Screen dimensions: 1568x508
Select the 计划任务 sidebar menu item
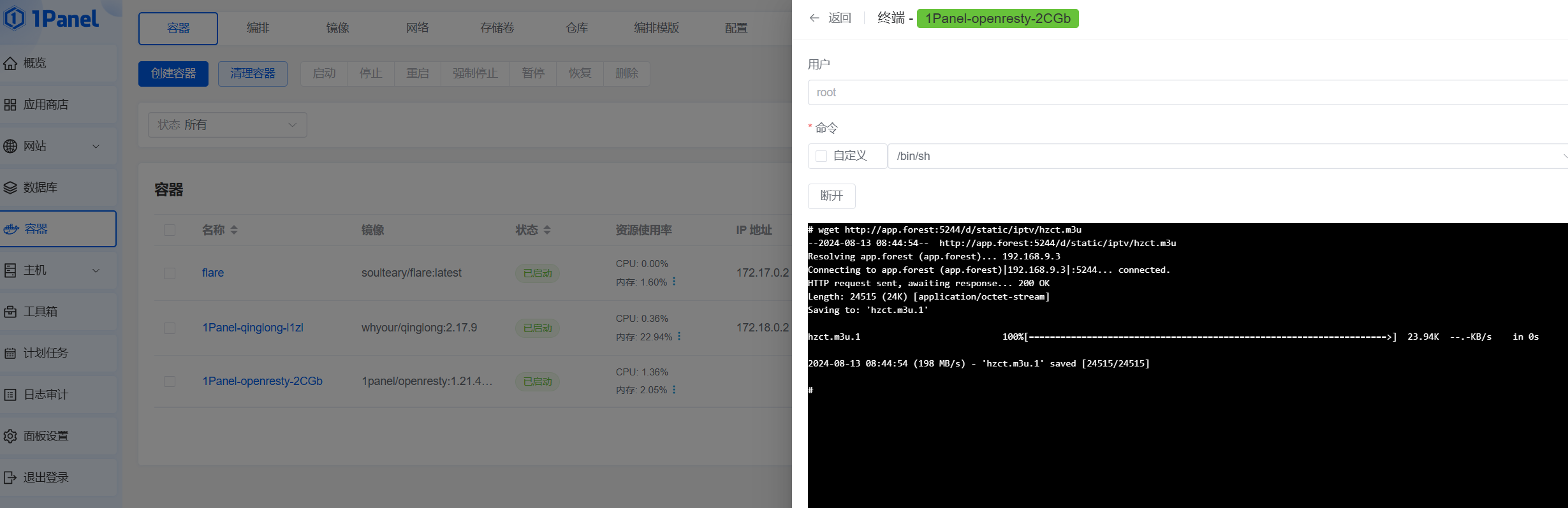tap(58, 353)
